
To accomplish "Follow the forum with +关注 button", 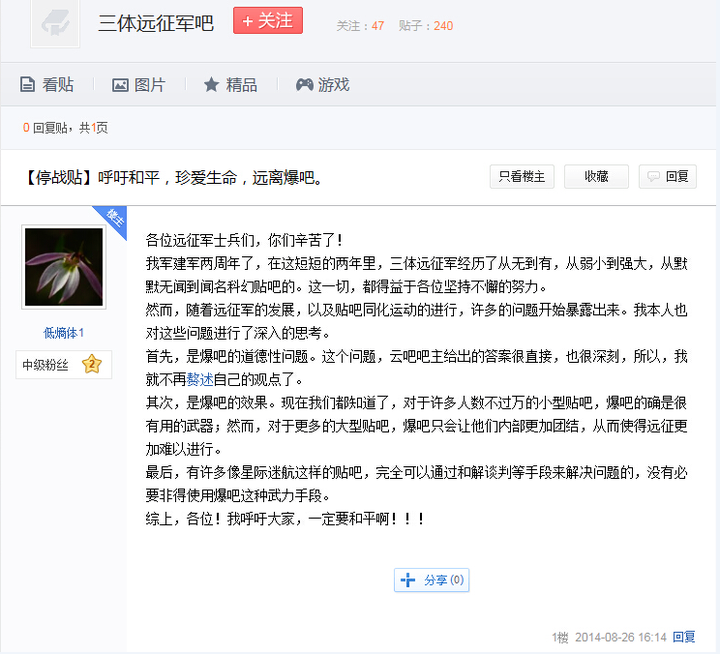I will (x=268, y=21).
